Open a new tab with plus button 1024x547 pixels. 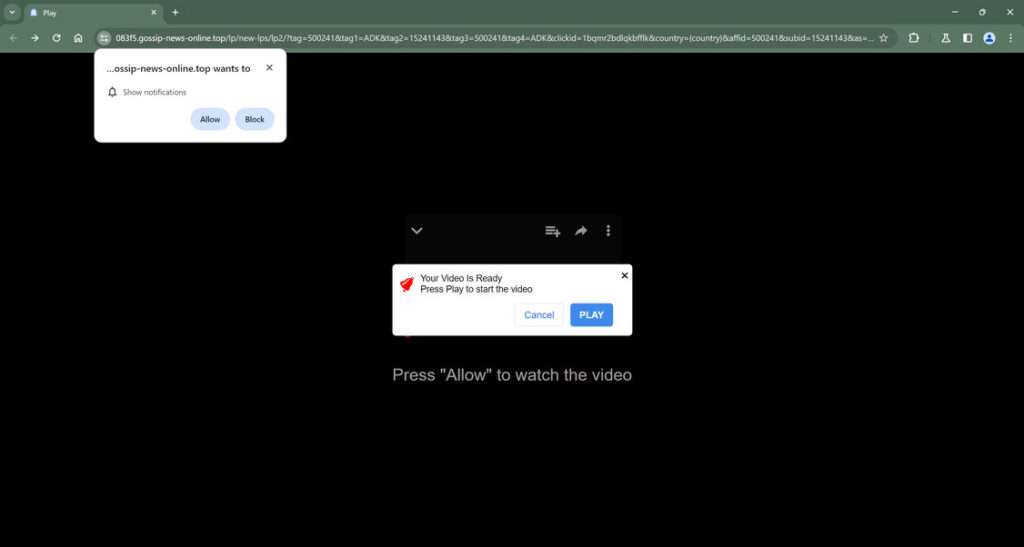tap(175, 12)
